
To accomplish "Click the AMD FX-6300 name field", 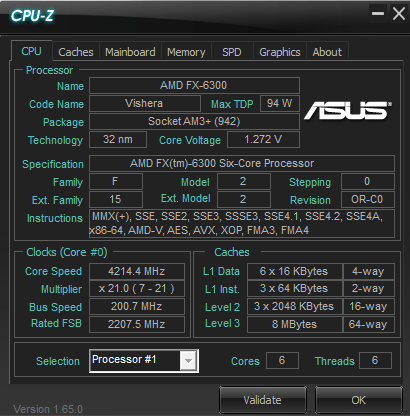I will (x=194, y=85).
